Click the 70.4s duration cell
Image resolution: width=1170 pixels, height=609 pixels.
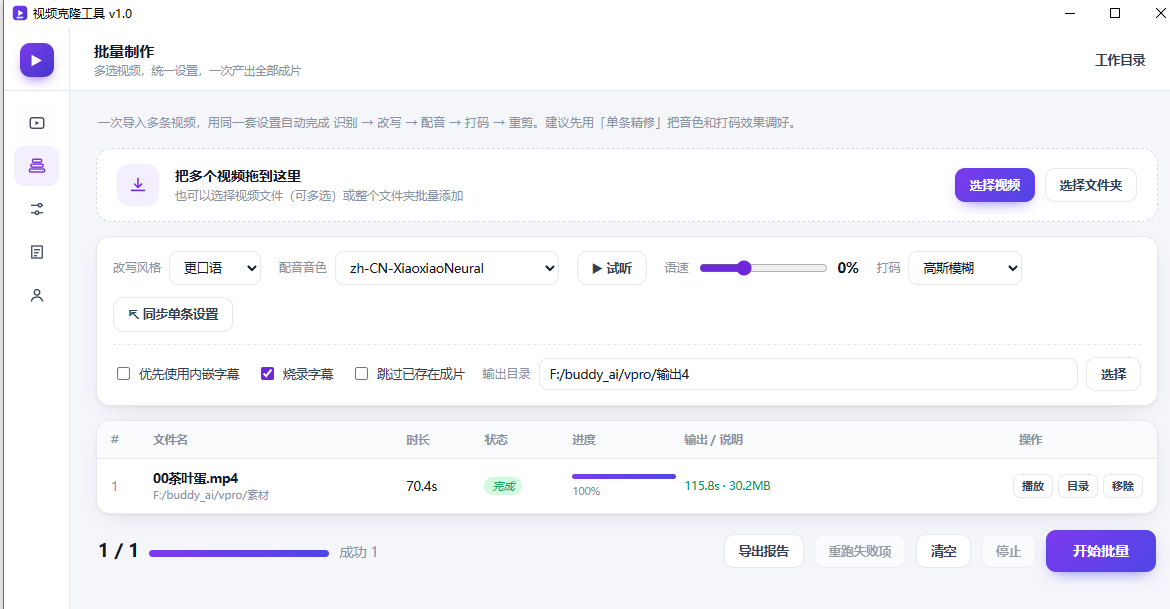(422, 486)
